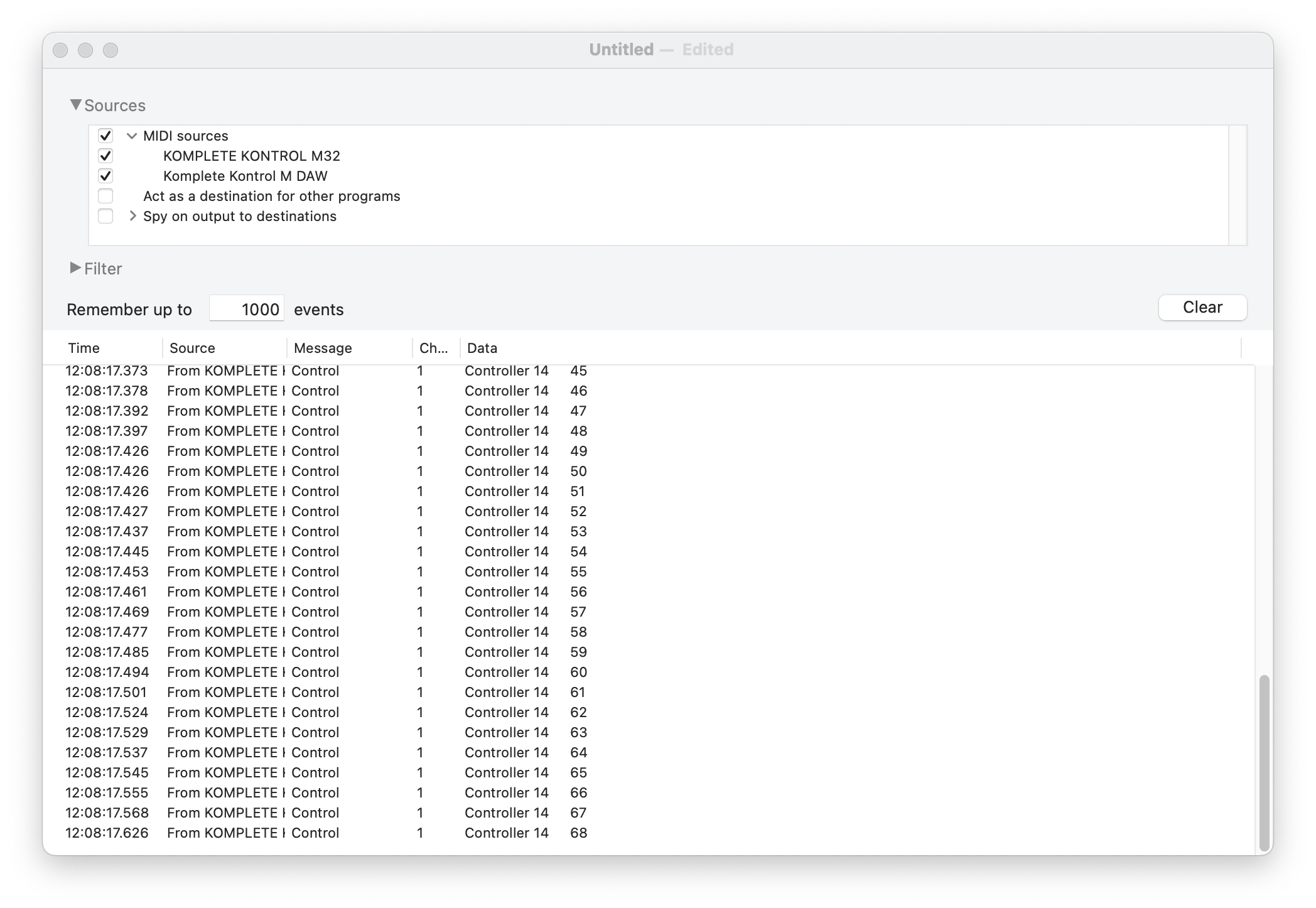This screenshot has width=1316, height=908.
Task: Select event row at 12:08:17.529
Action: point(649,732)
